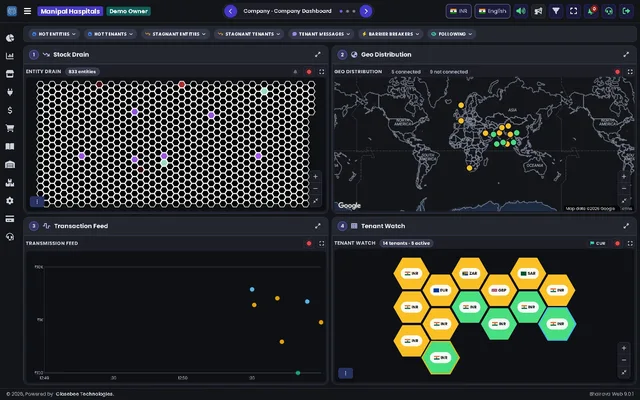Select the SAR tenant hexagon
The image size is (640, 400).
(x=528, y=273)
